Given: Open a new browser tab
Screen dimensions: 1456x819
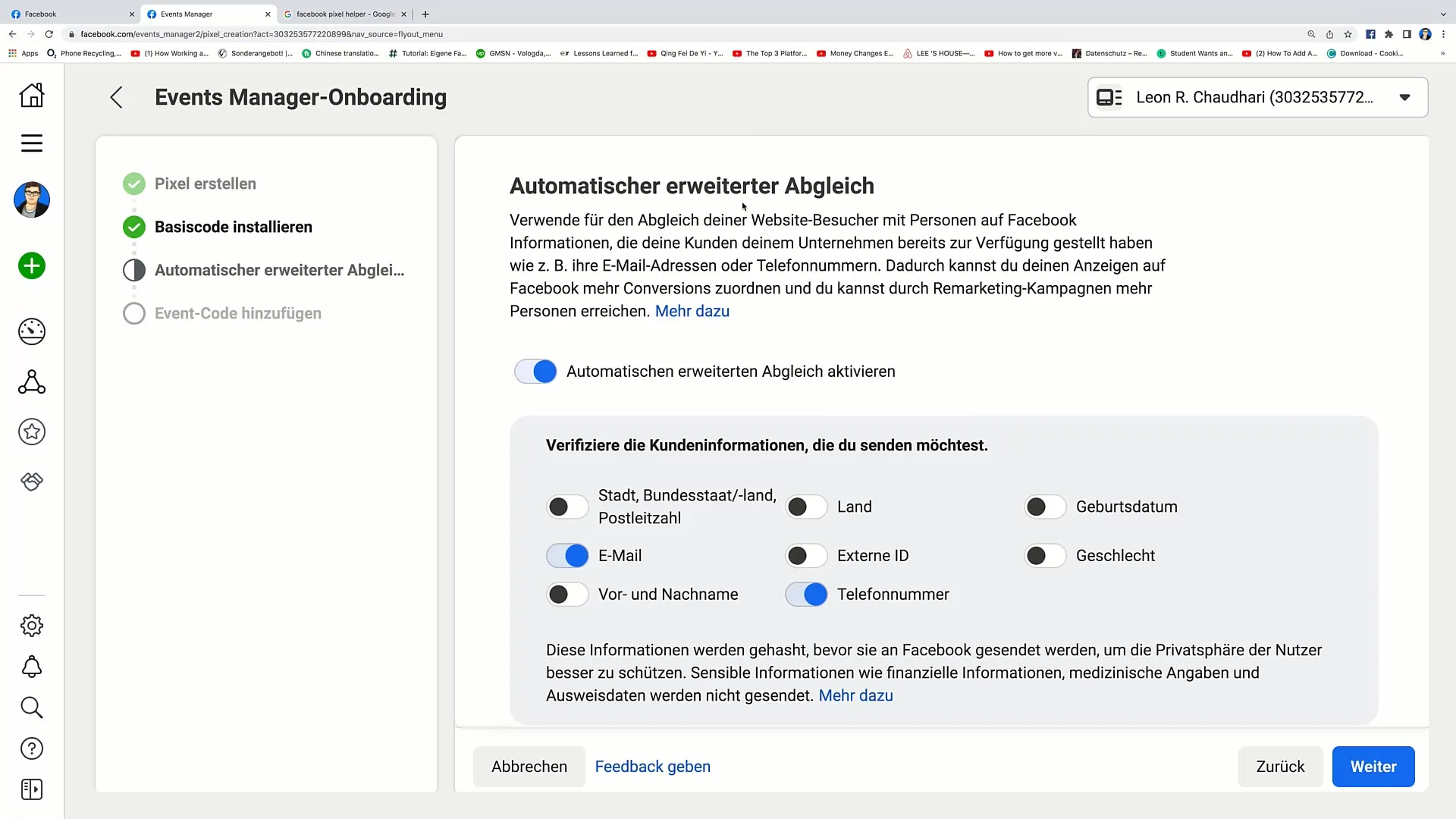Looking at the screenshot, I should pos(425,14).
